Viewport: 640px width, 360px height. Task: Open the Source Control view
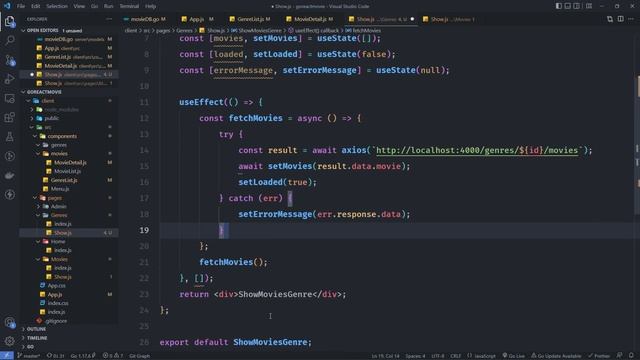point(9,60)
